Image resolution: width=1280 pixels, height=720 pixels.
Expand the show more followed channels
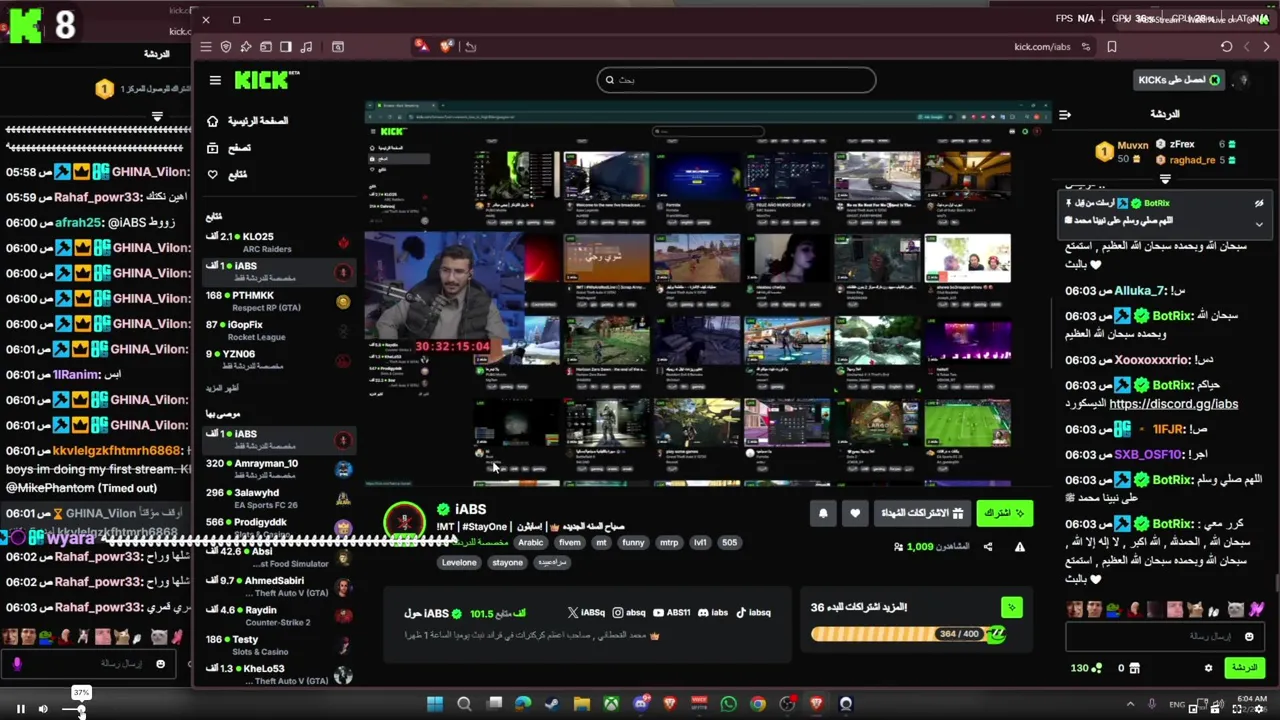pos(222,387)
